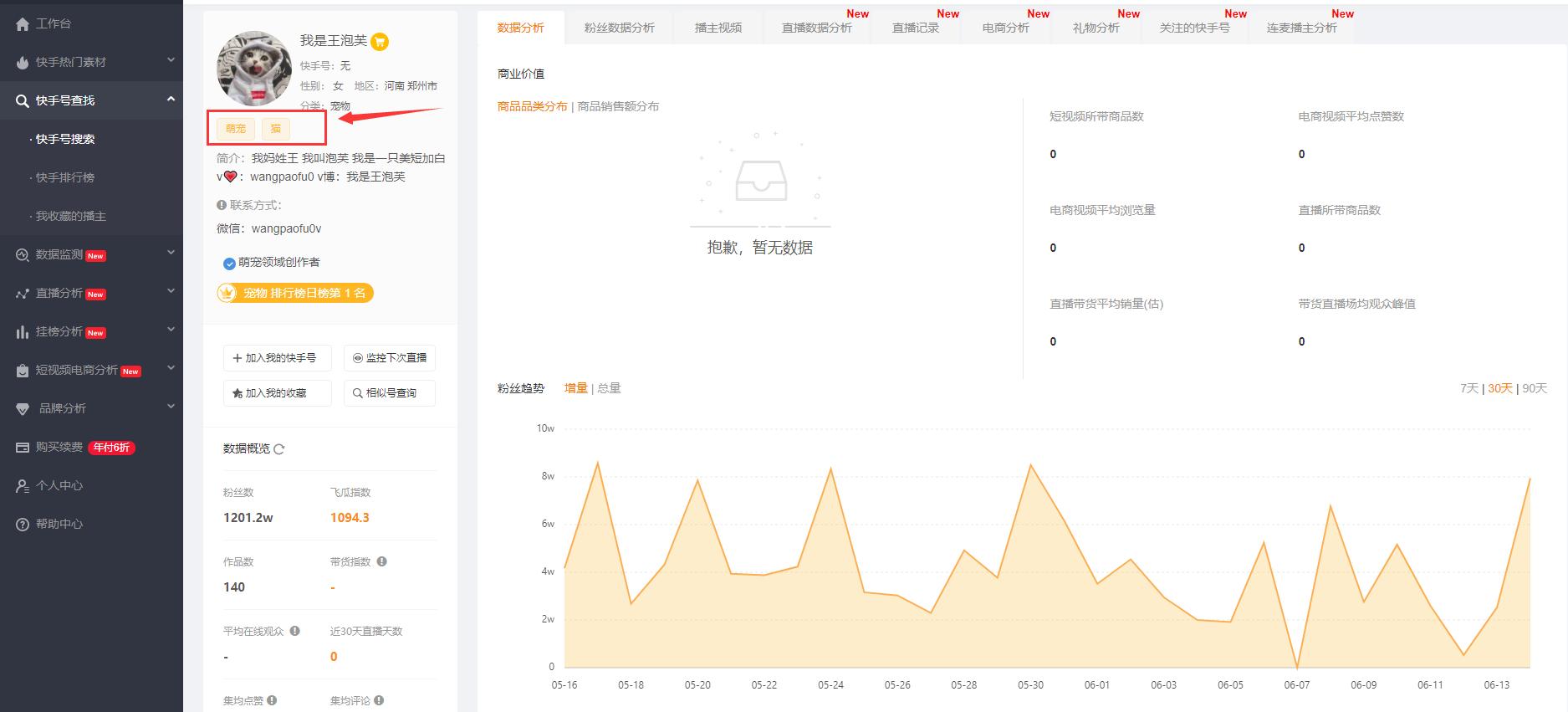1568x712 pixels.
Task: Click the yellow shopping cart badge by 我是王泡芙
Action: (380, 41)
